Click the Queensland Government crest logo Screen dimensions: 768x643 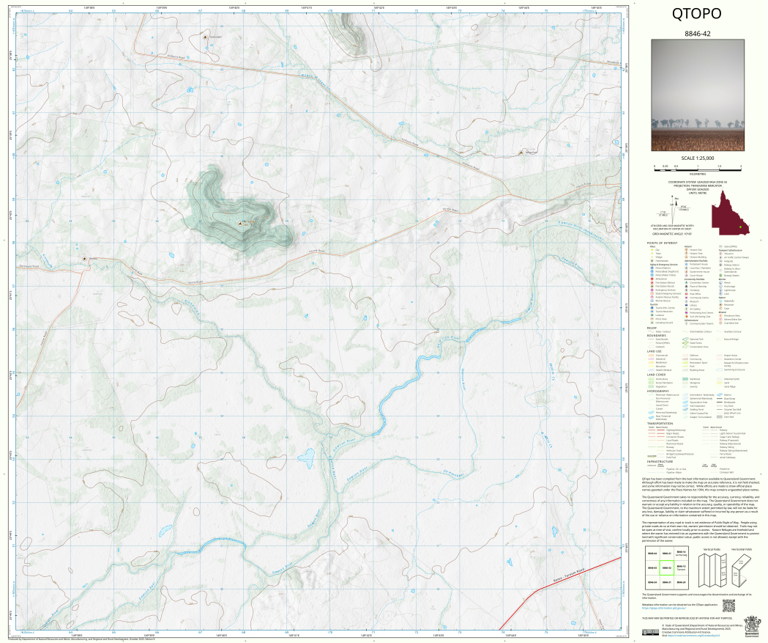(750, 626)
